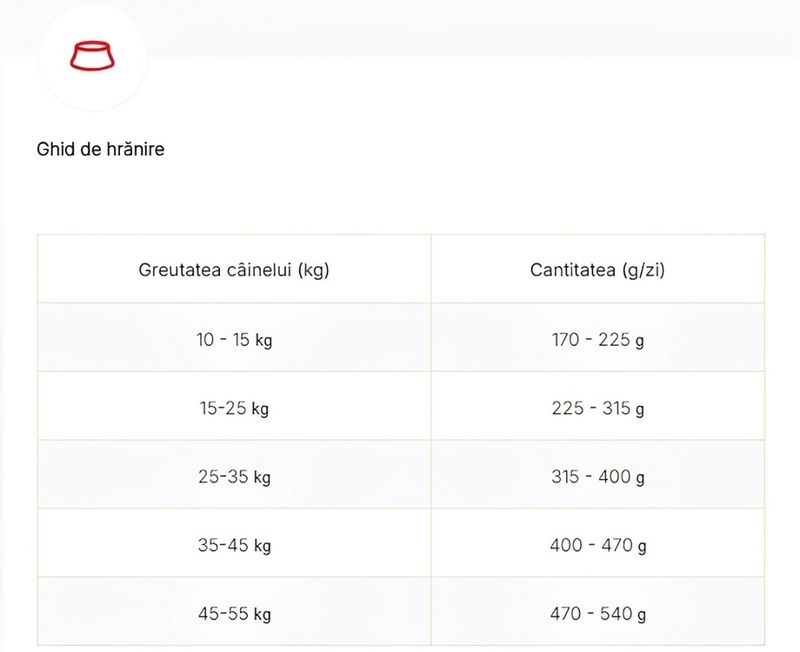Select the 170 - 225 g quantity cell
The width and height of the screenshot is (800, 652).
coord(597,338)
